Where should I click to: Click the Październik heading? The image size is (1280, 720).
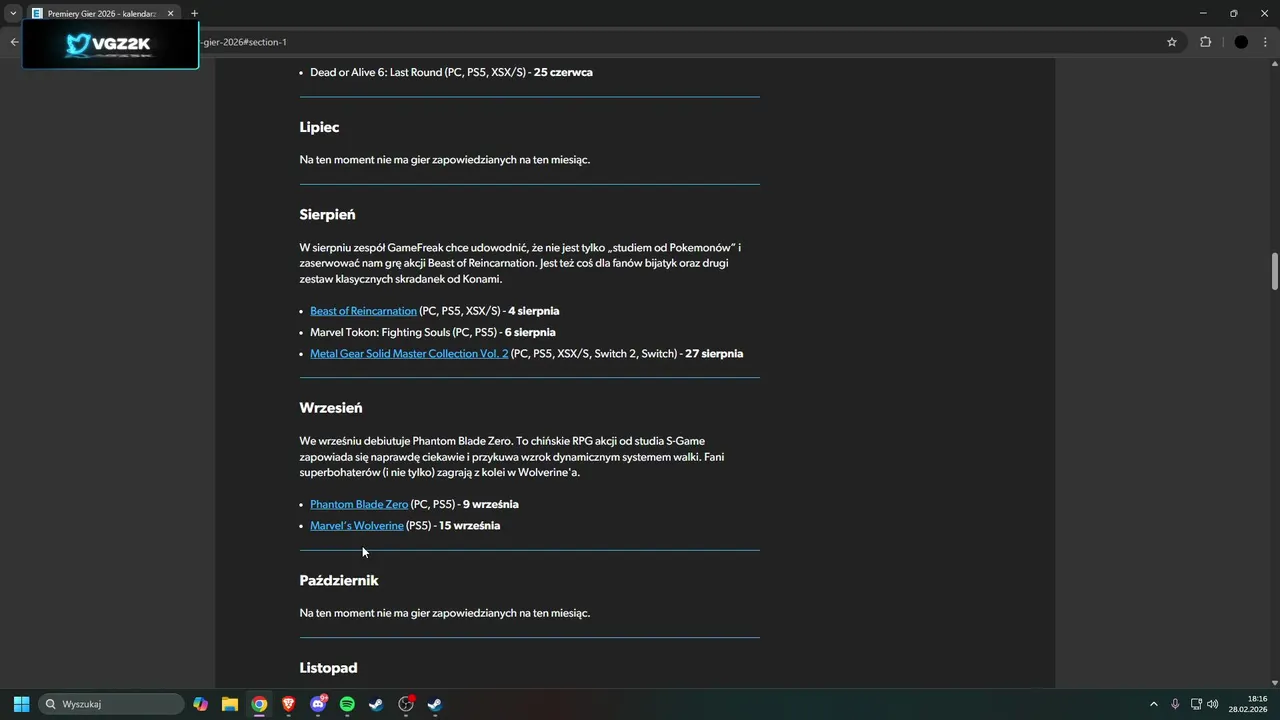[339, 581]
